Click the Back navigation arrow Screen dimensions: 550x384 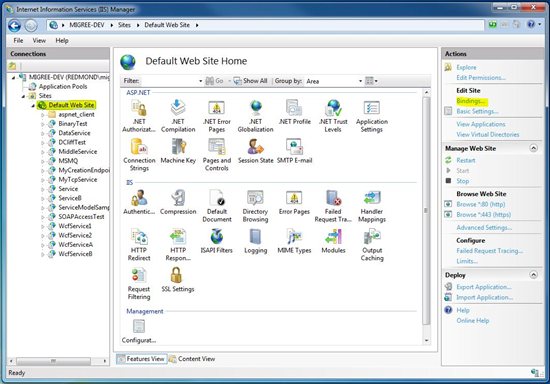14,26
